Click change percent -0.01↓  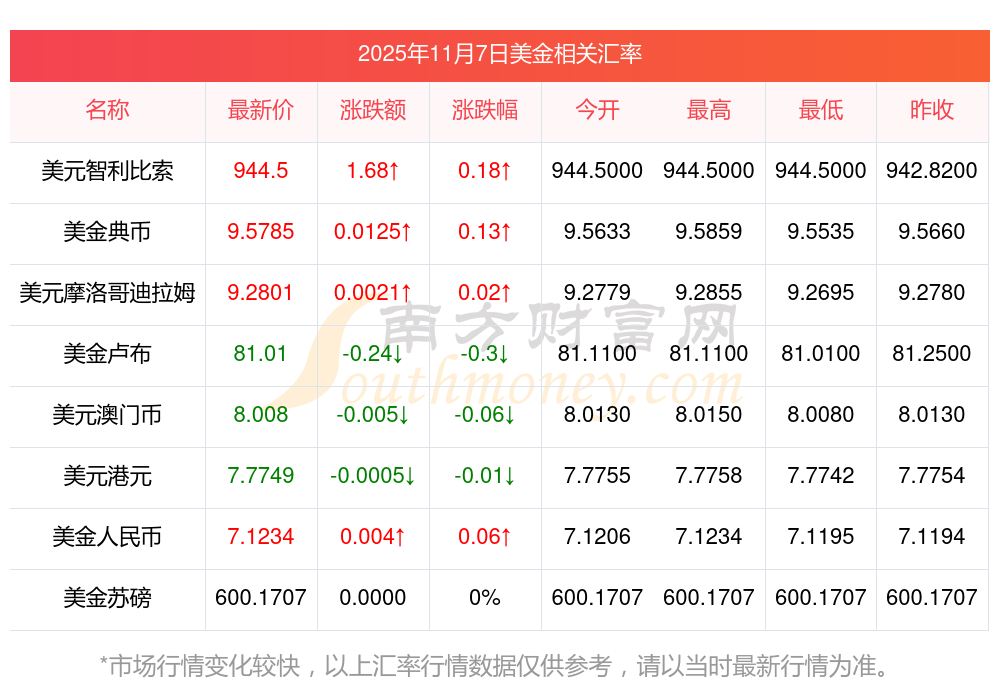[x=485, y=476]
